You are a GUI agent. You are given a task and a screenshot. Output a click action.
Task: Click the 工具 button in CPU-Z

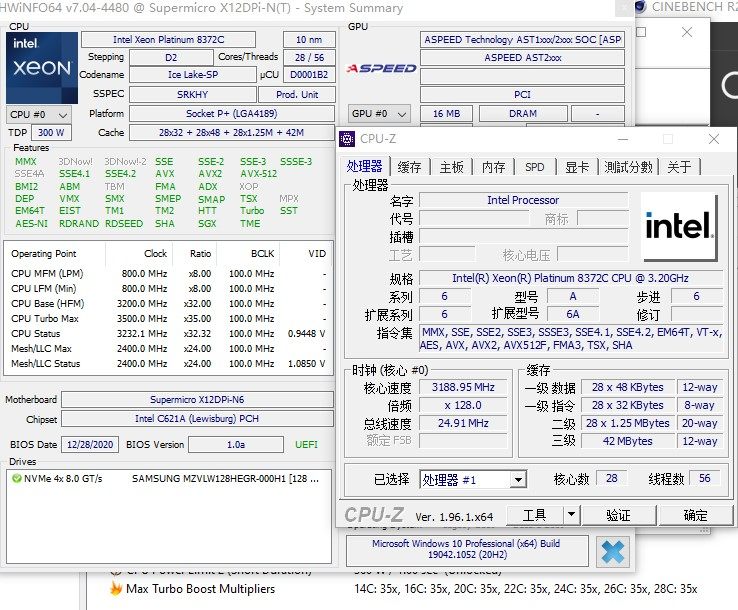[x=535, y=514]
